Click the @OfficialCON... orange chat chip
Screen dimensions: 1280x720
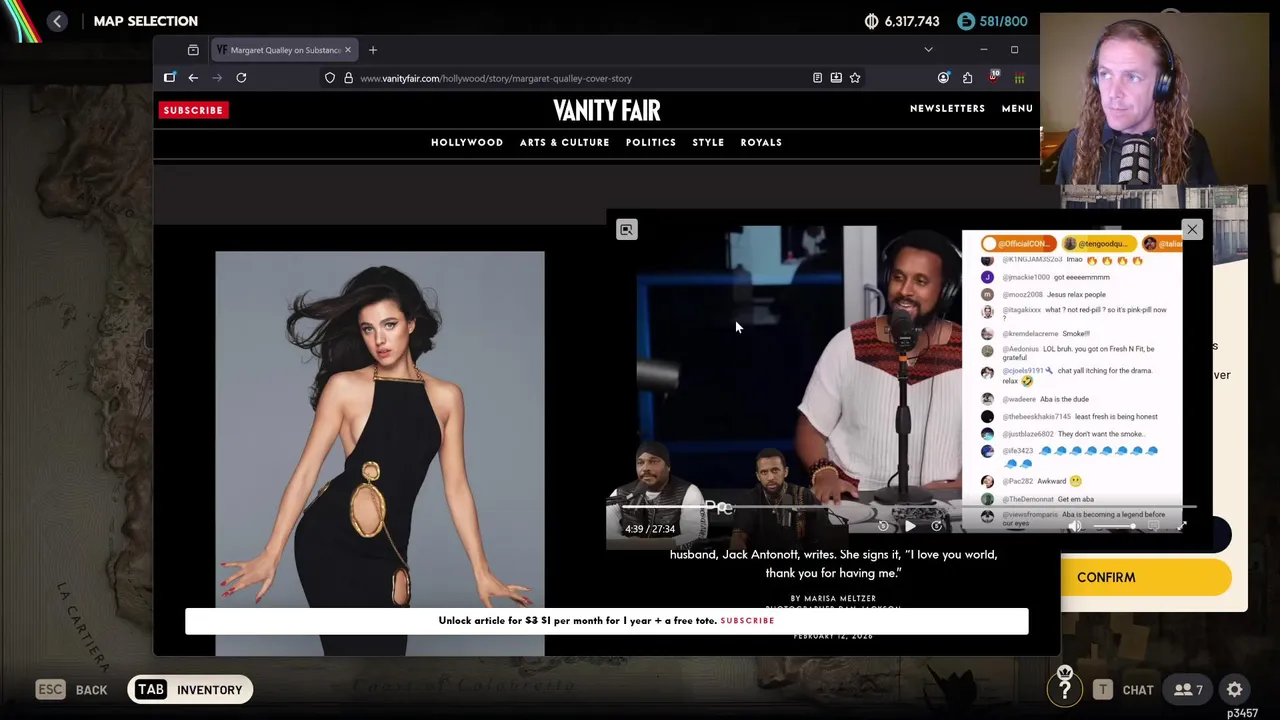1018,244
